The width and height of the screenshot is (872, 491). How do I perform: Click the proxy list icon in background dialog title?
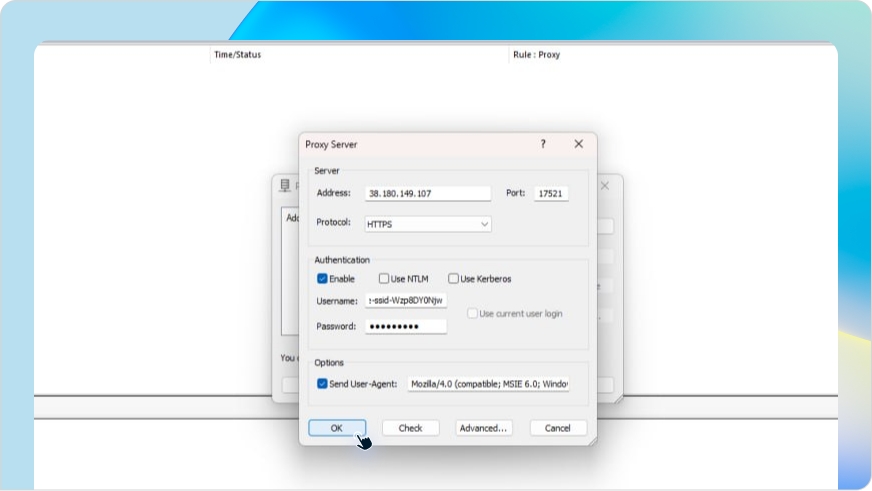286,186
